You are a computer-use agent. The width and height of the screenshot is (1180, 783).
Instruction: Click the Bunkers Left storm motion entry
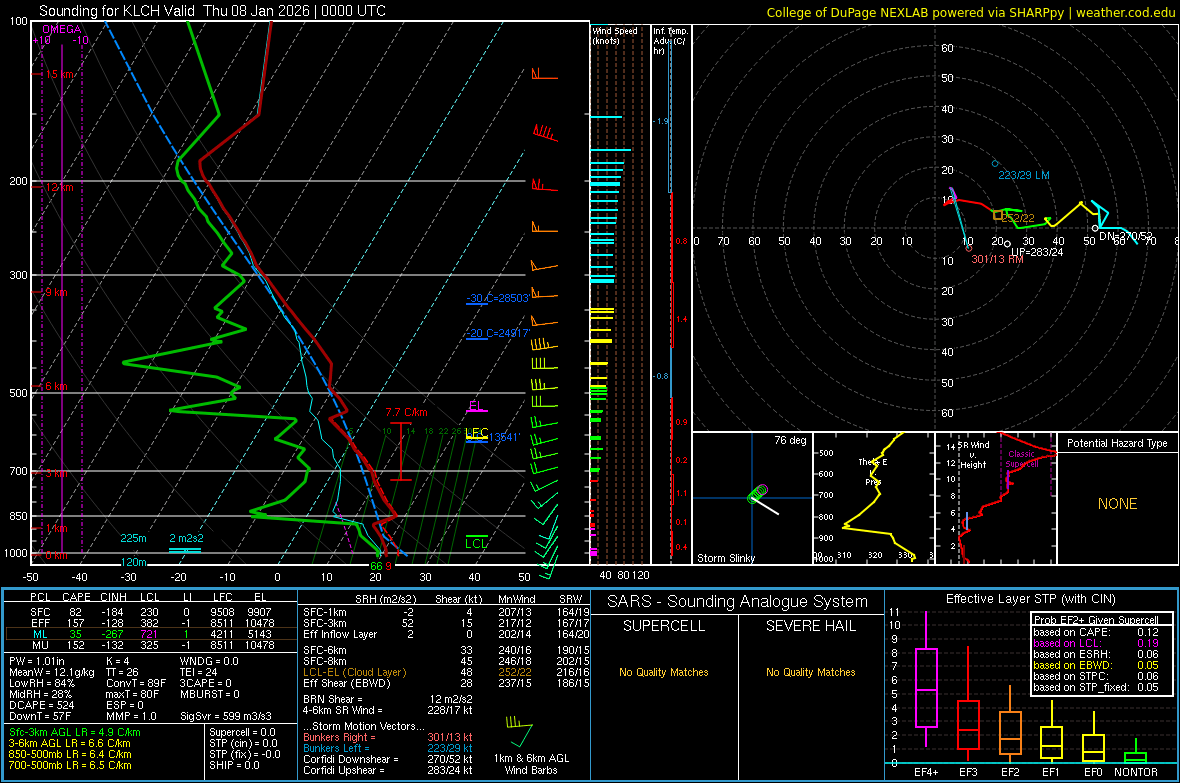click(388, 748)
